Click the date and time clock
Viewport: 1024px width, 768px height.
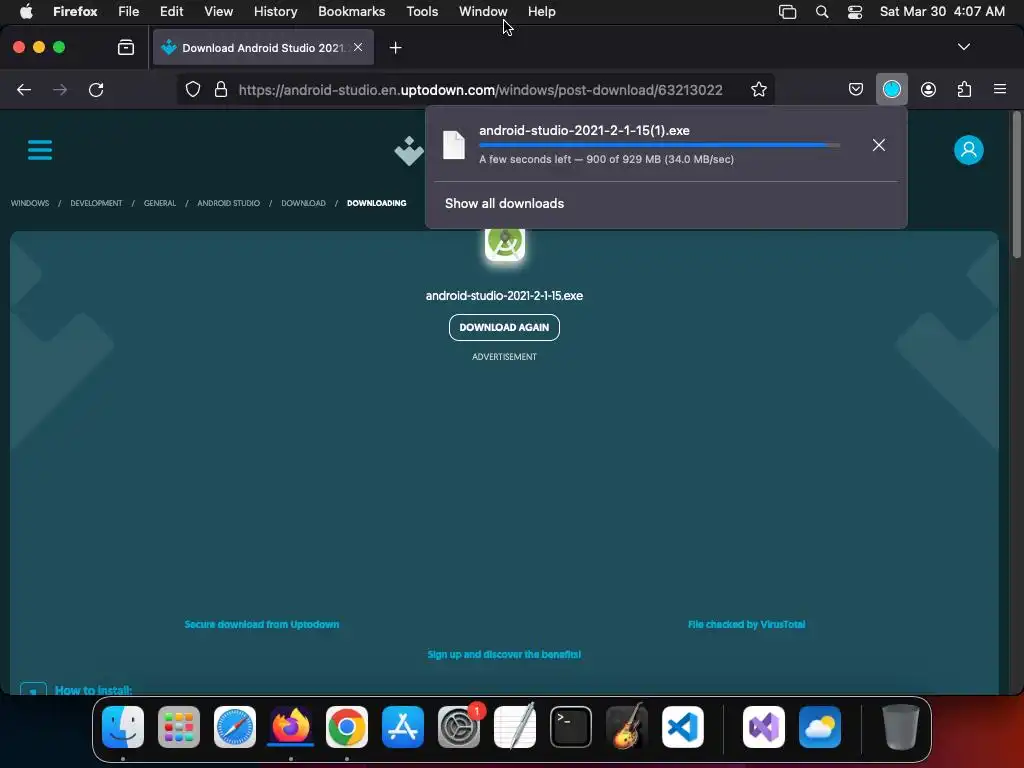click(x=942, y=12)
